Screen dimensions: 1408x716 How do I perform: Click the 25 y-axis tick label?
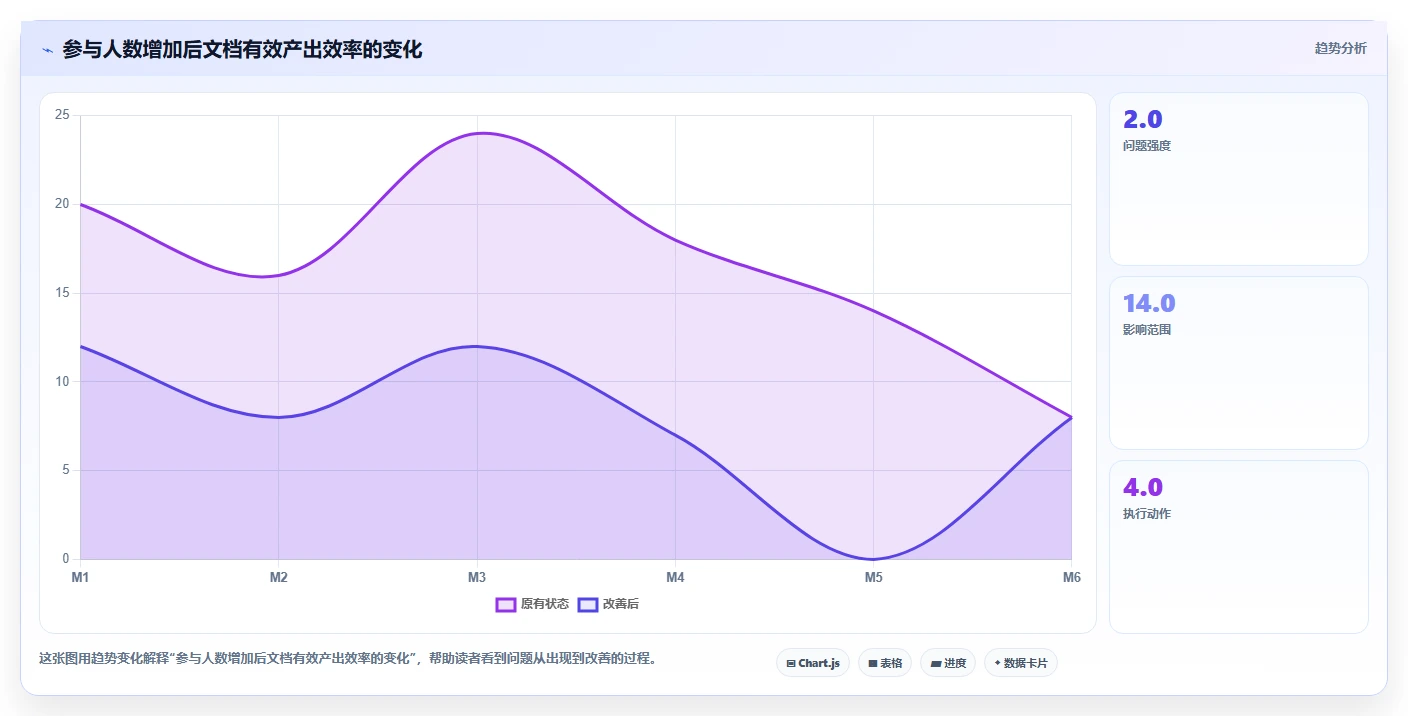pos(62,115)
